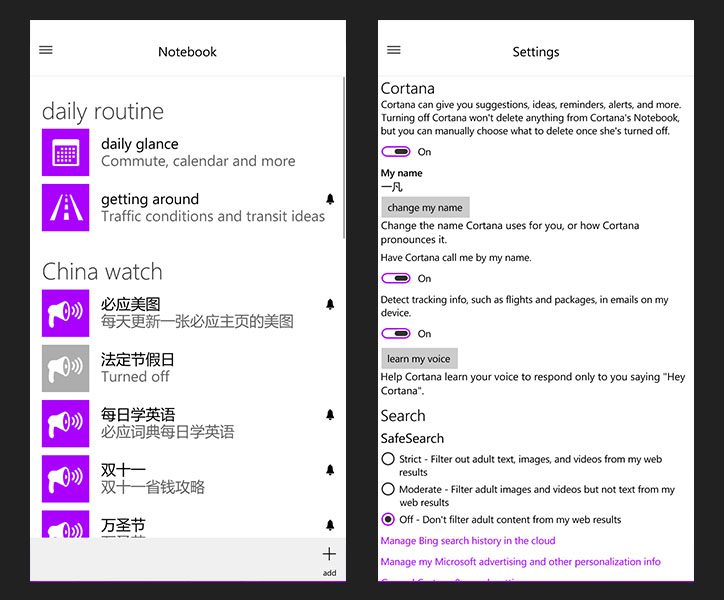Image resolution: width=724 pixels, height=600 pixels.
Task: Tap the add plus icon
Action: click(x=329, y=554)
